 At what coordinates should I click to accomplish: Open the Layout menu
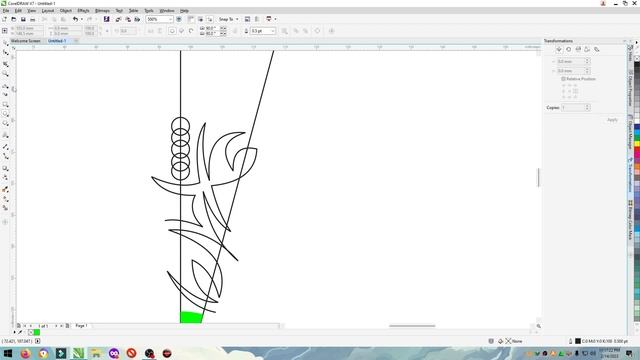[x=48, y=11]
